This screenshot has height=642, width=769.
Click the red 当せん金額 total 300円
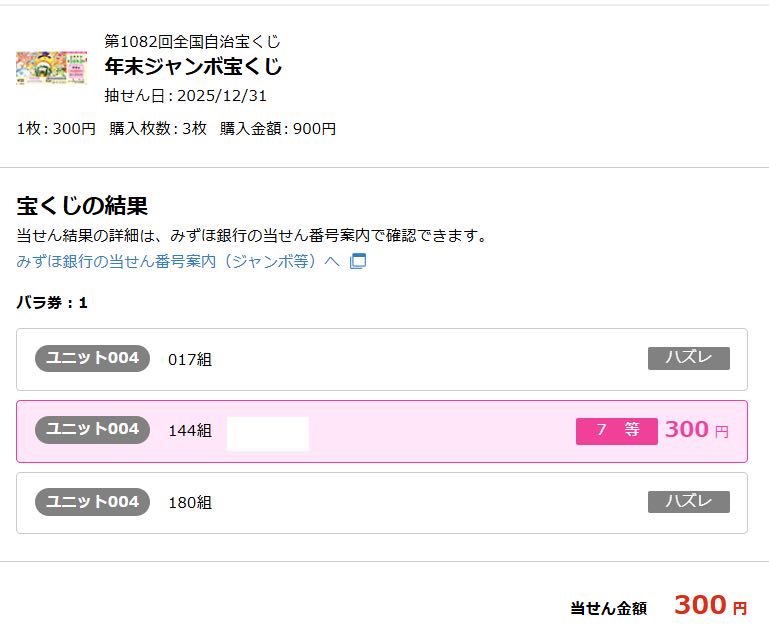pos(710,605)
